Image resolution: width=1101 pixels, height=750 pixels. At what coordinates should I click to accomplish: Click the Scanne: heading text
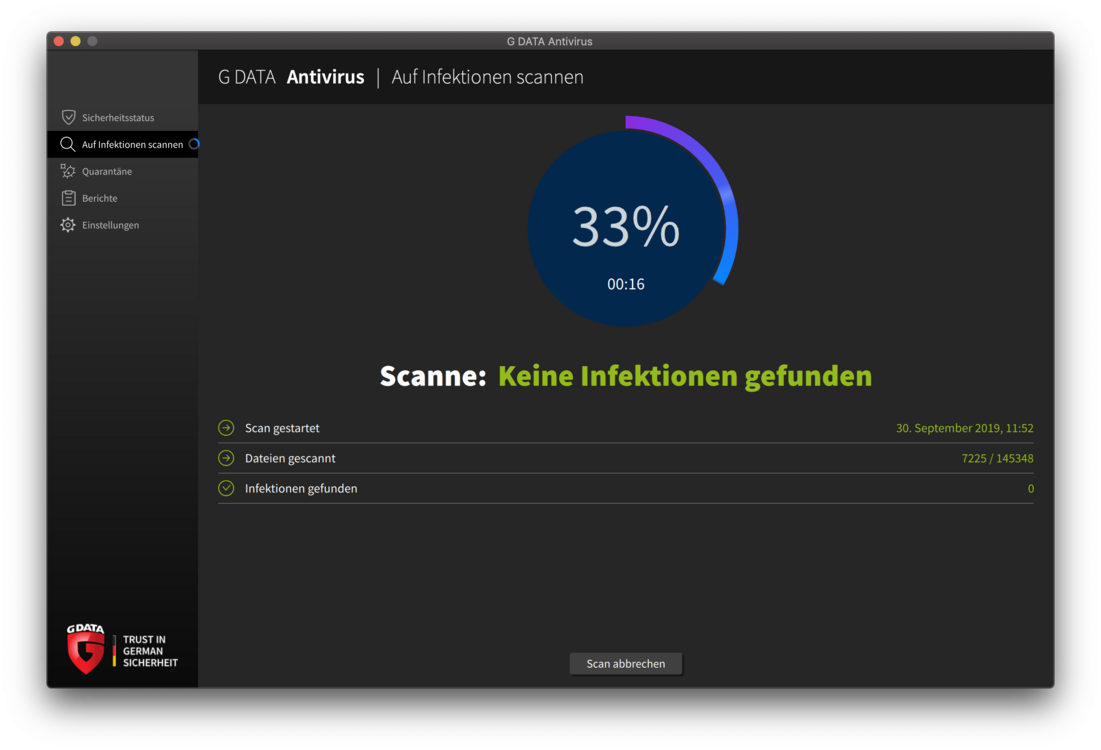[x=433, y=376]
